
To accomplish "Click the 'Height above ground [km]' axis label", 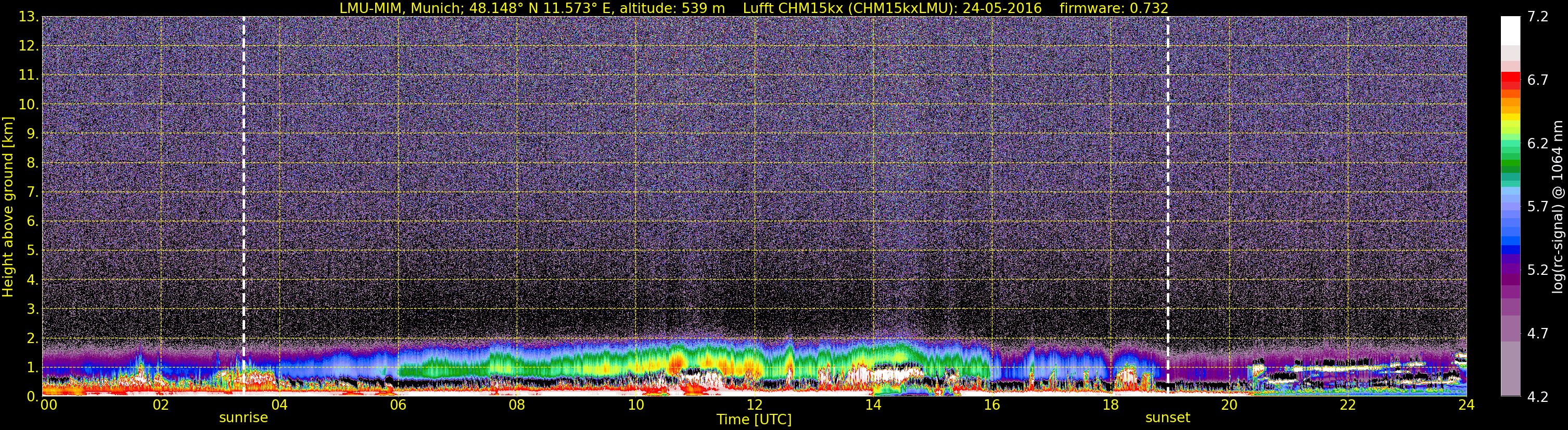I will tap(8, 207).
